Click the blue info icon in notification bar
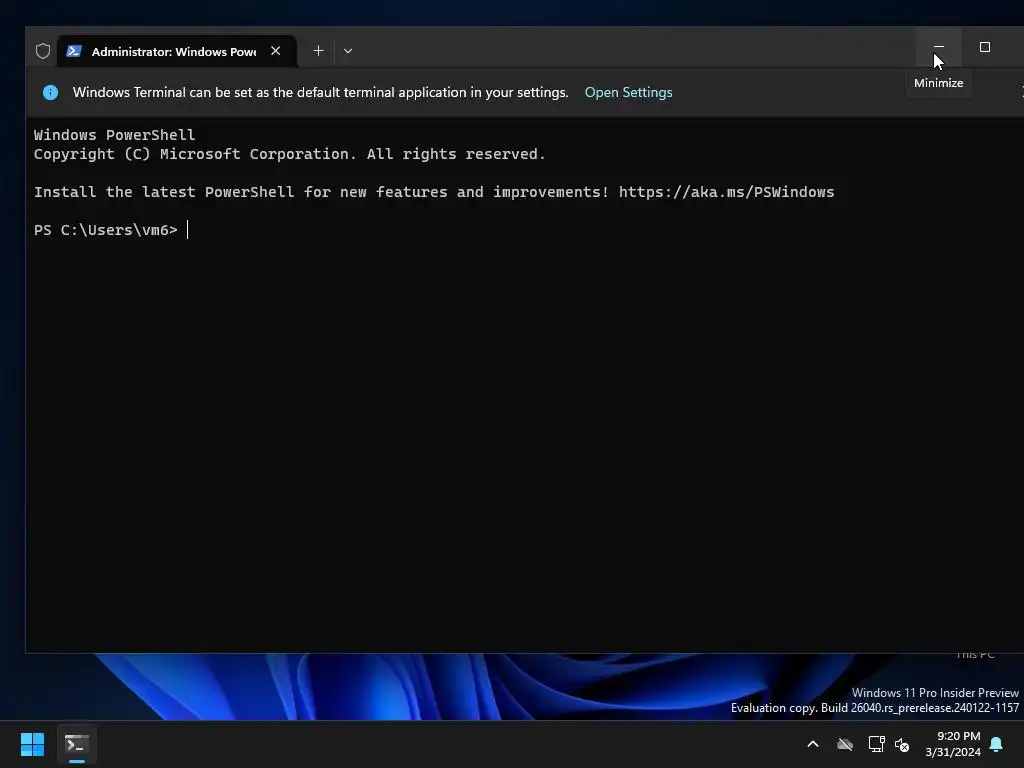 (50, 93)
